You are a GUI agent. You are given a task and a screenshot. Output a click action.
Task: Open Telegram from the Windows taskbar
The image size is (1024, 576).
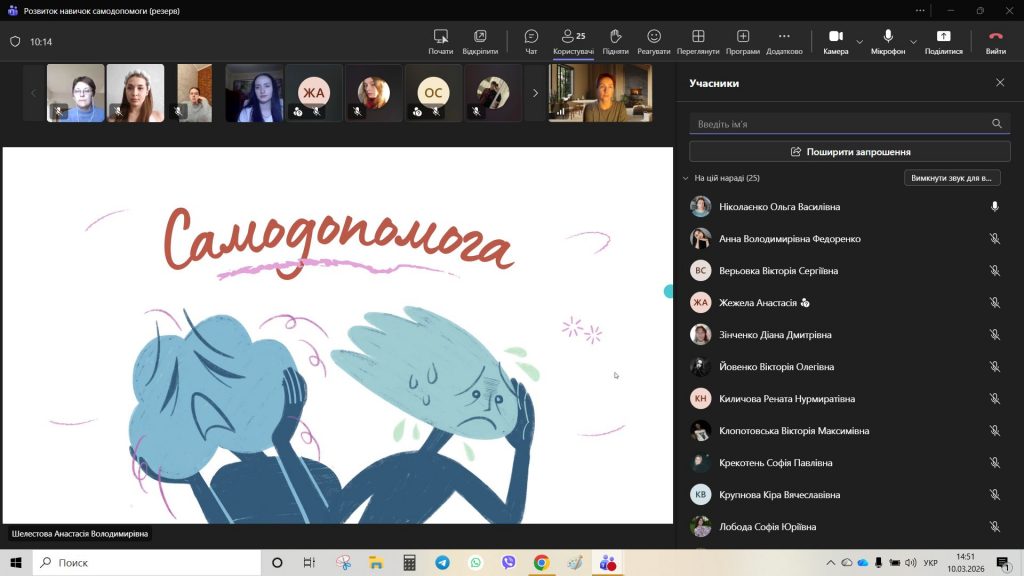(442, 563)
